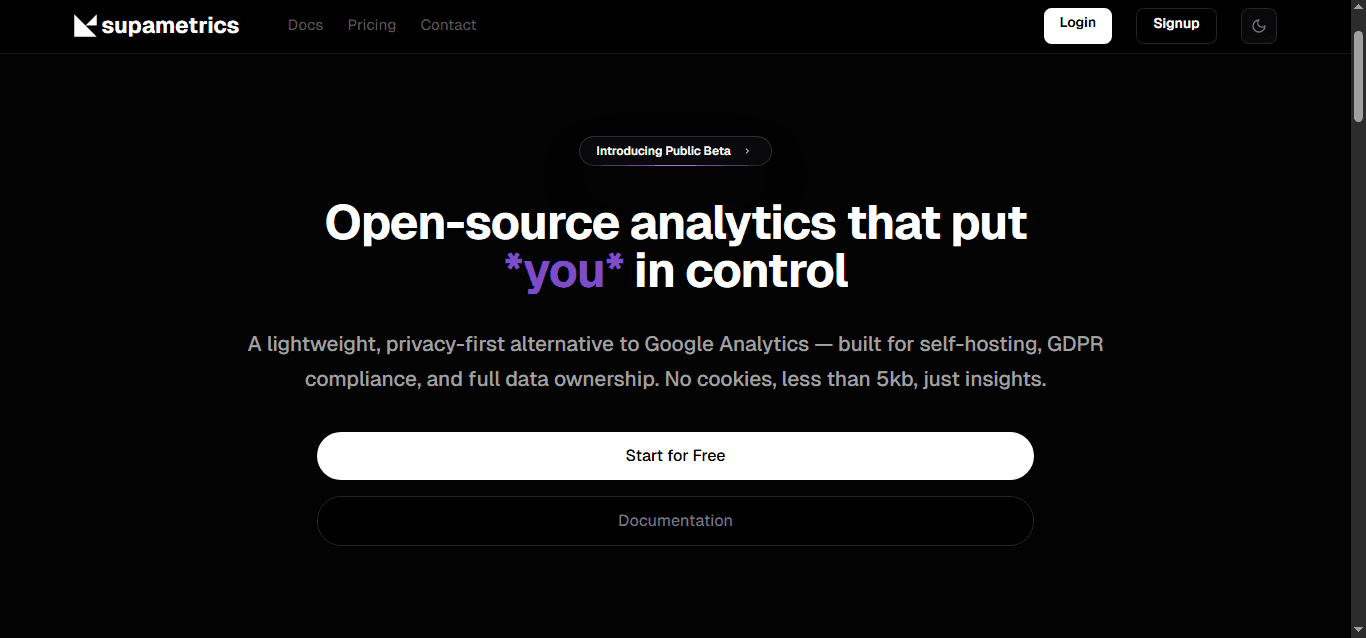This screenshot has width=1366, height=638.
Task: Click the supametrics logo mark icon
Action: point(85,26)
